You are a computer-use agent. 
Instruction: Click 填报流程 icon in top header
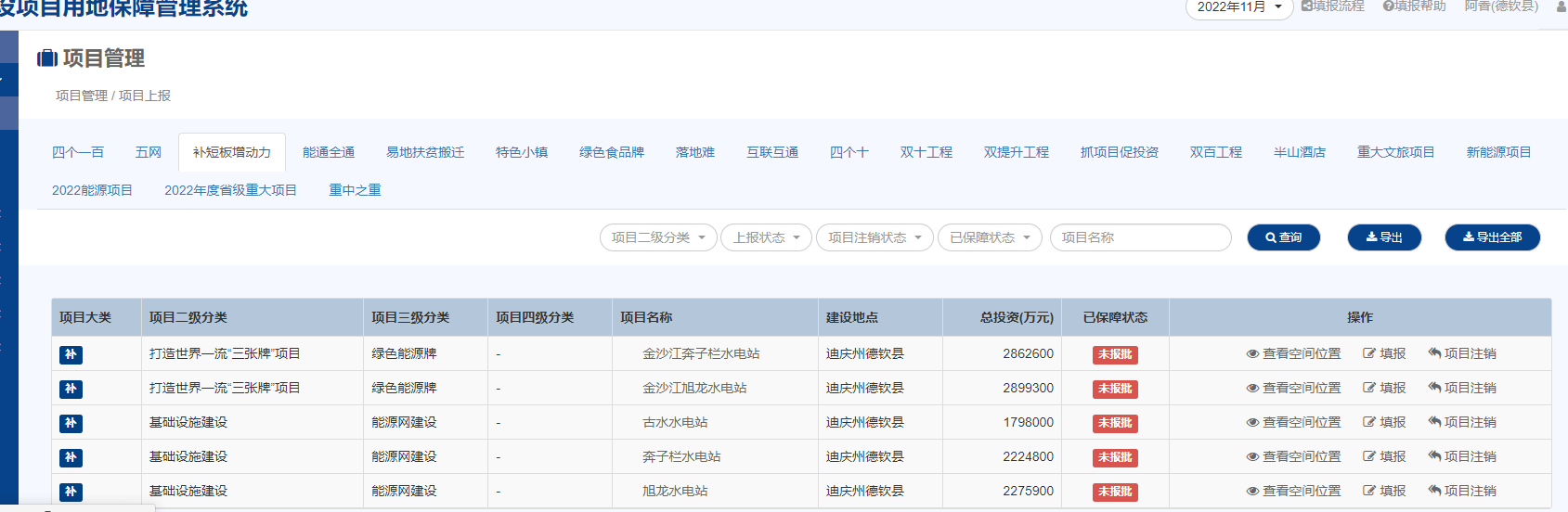(x=1307, y=6)
